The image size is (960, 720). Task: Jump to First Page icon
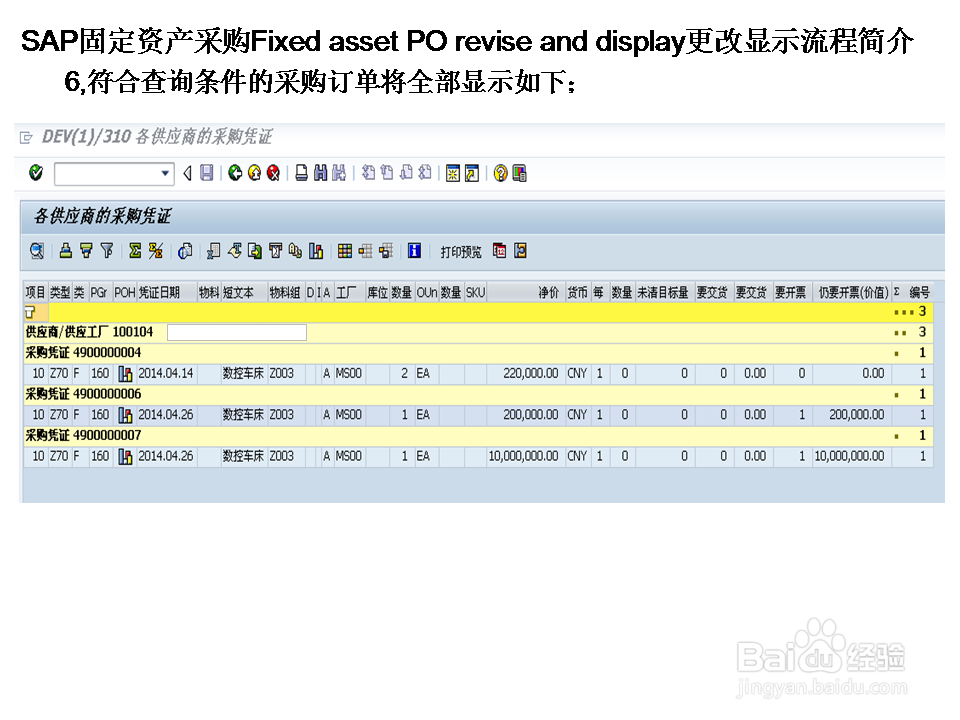(x=368, y=173)
